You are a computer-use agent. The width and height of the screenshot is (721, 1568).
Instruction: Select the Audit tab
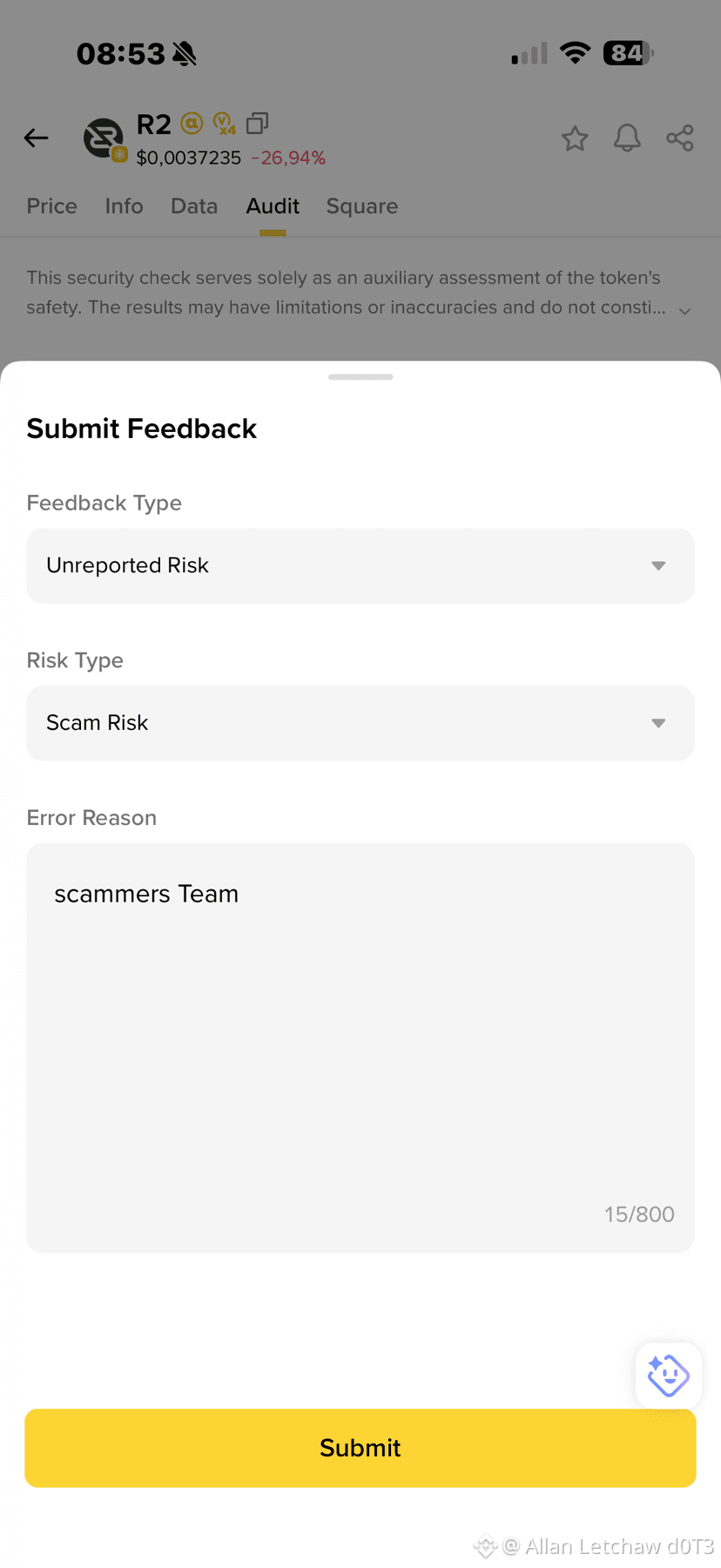(x=273, y=206)
